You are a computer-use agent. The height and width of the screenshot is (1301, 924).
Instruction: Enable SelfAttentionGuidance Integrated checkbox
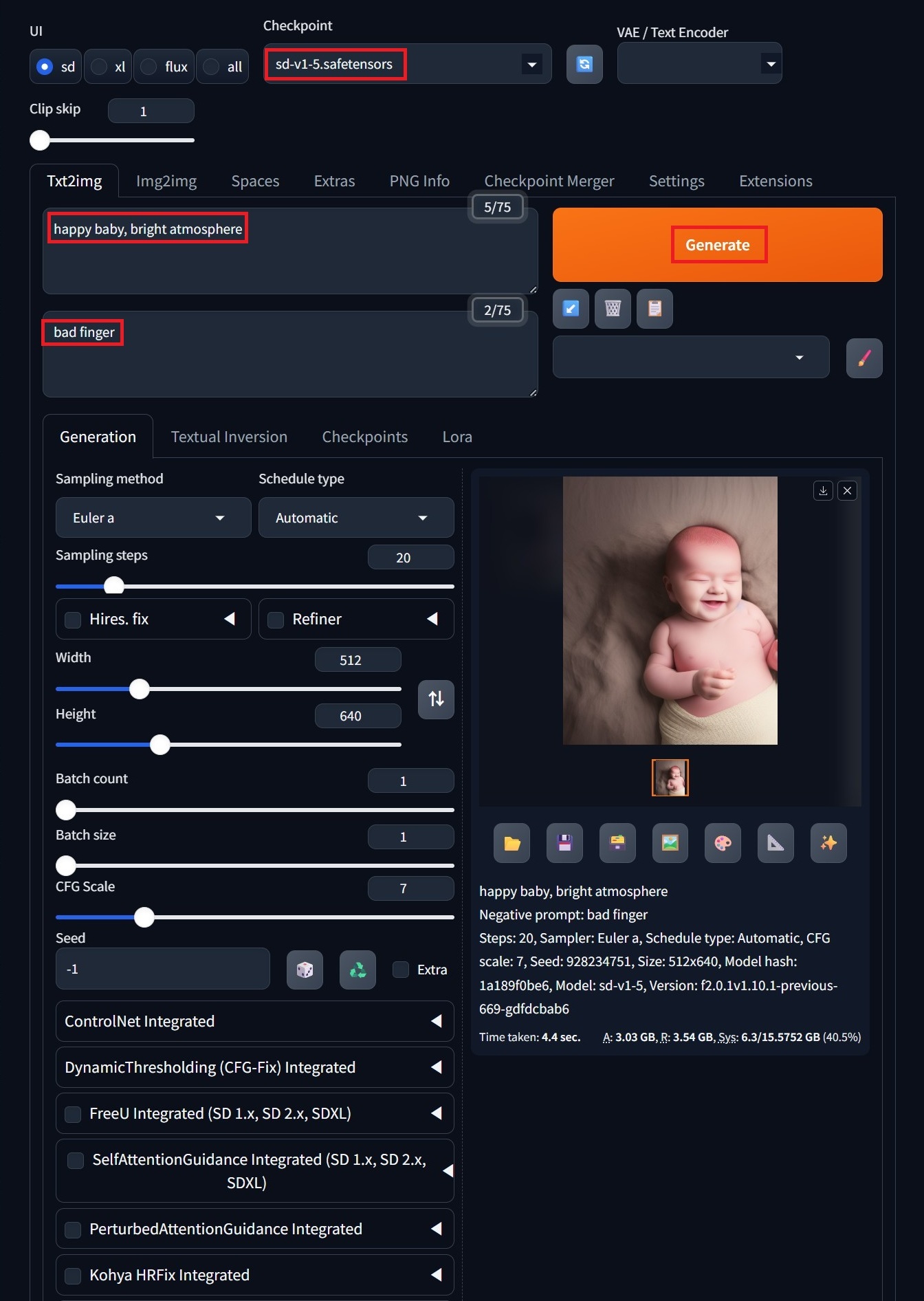point(76,1161)
